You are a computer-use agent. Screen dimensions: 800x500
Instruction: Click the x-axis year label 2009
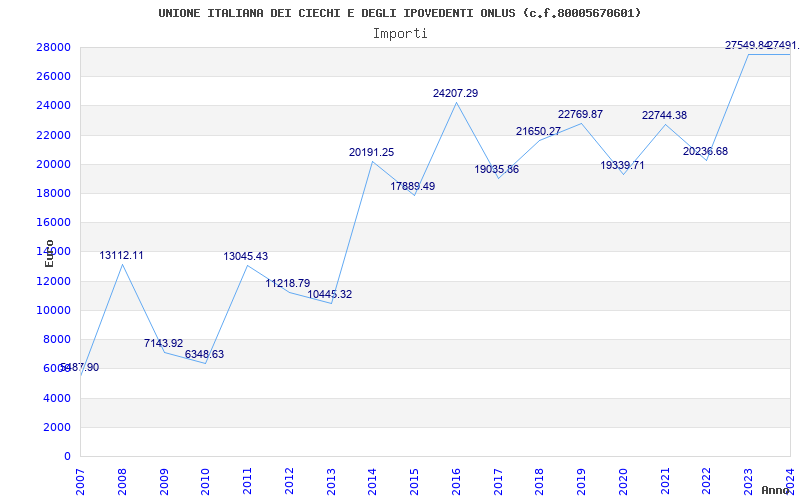click(164, 482)
